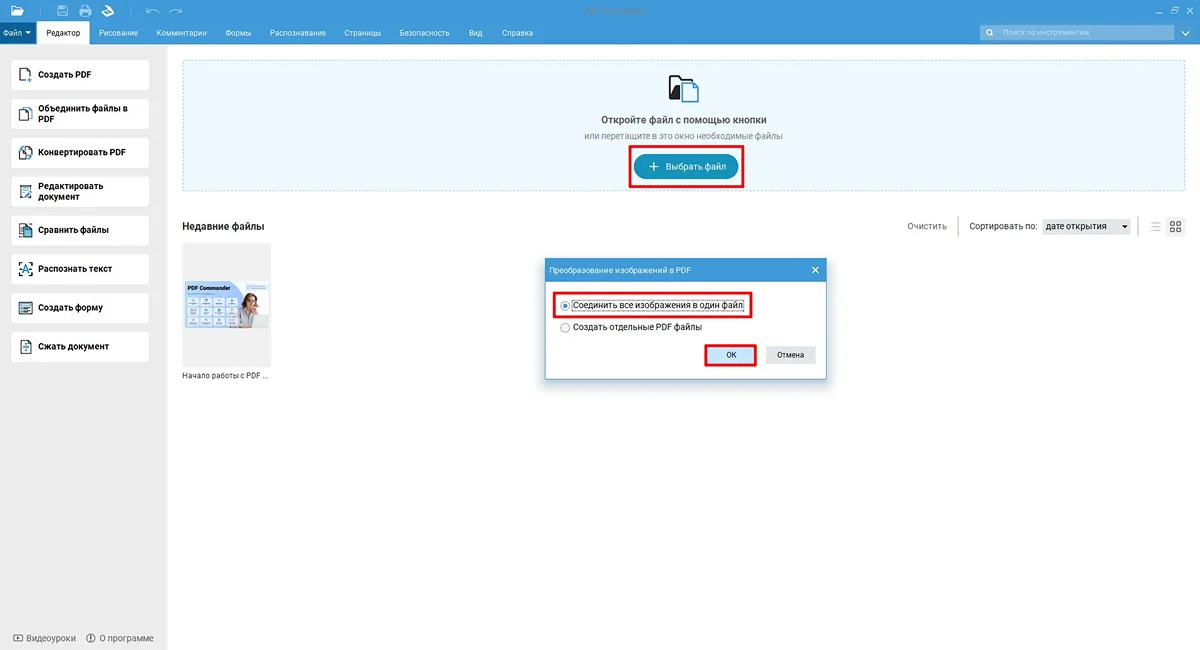Screen dimensions: 1200x650
Task: Select "Соединить все изображения в один файл" option
Action: 566,305
